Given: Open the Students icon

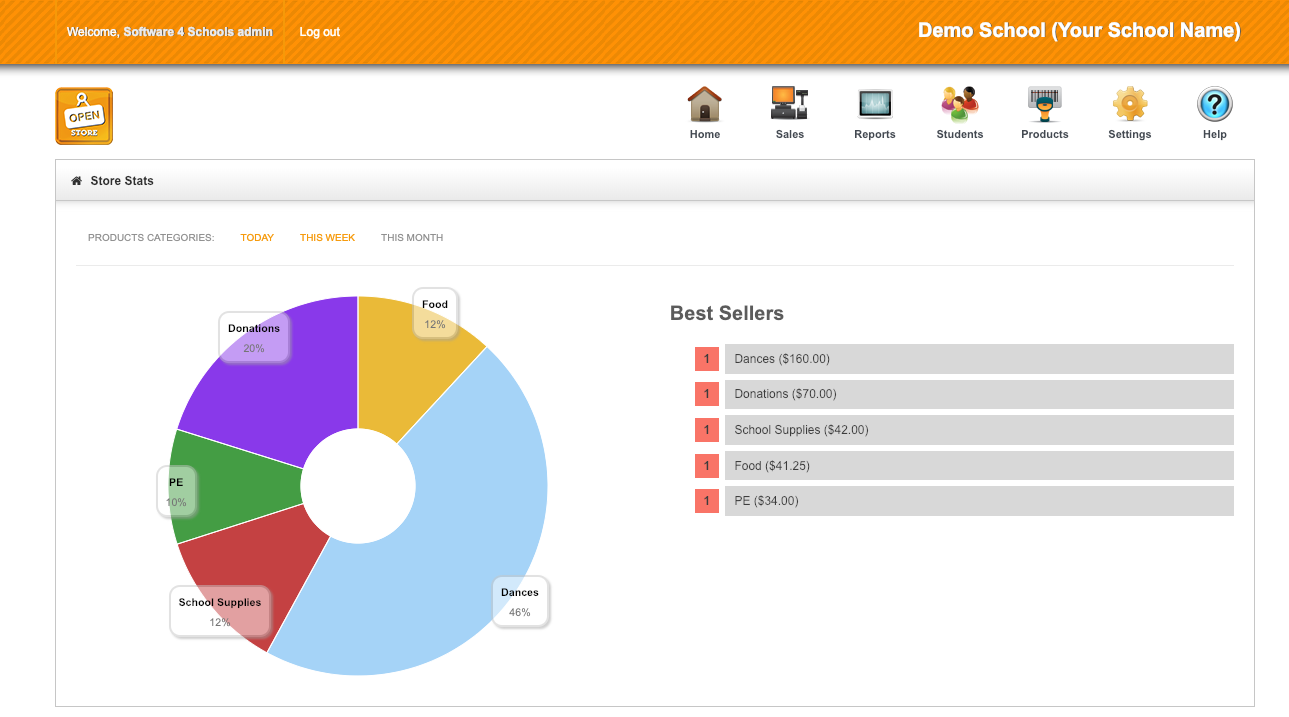Looking at the screenshot, I should pyautogui.click(x=959, y=103).
